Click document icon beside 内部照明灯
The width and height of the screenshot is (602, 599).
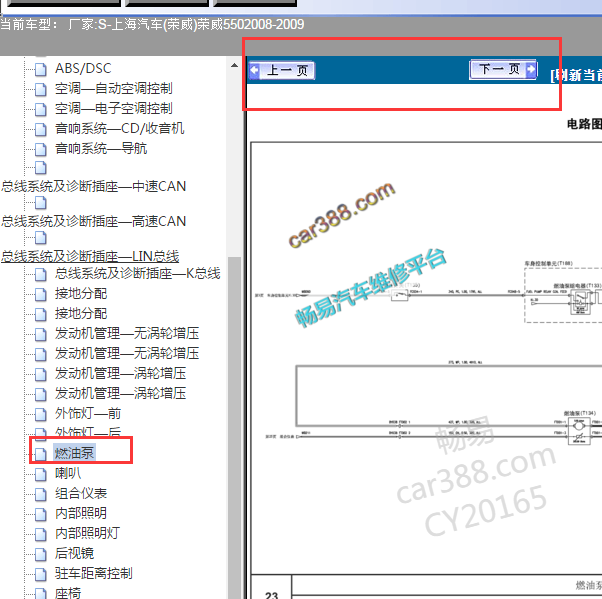pyautogui.click(x=40, y=534)
